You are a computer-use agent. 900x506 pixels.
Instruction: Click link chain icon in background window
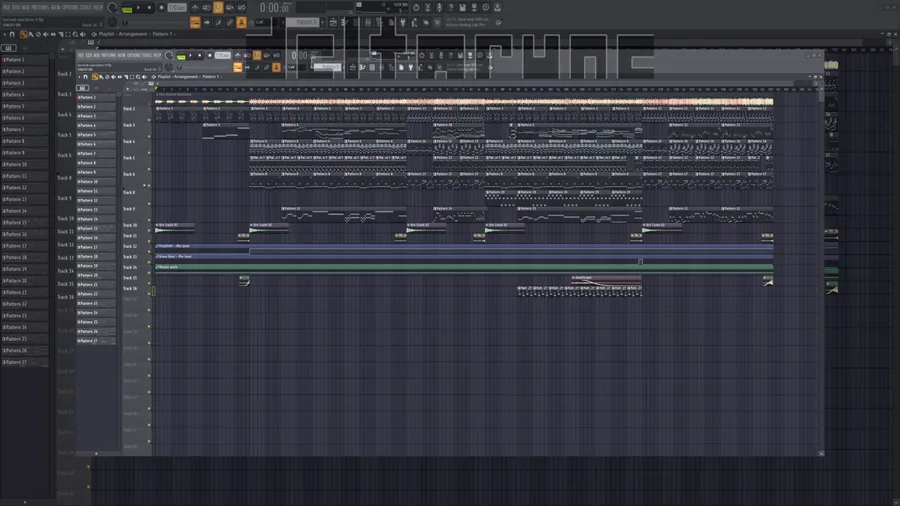pyautogui.click(x=230, y=22)
